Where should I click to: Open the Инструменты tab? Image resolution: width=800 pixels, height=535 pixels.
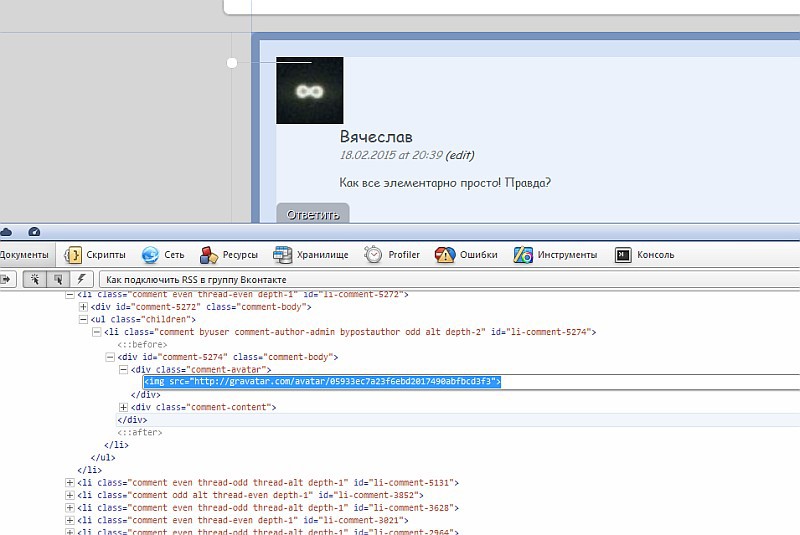pos(555,254)
